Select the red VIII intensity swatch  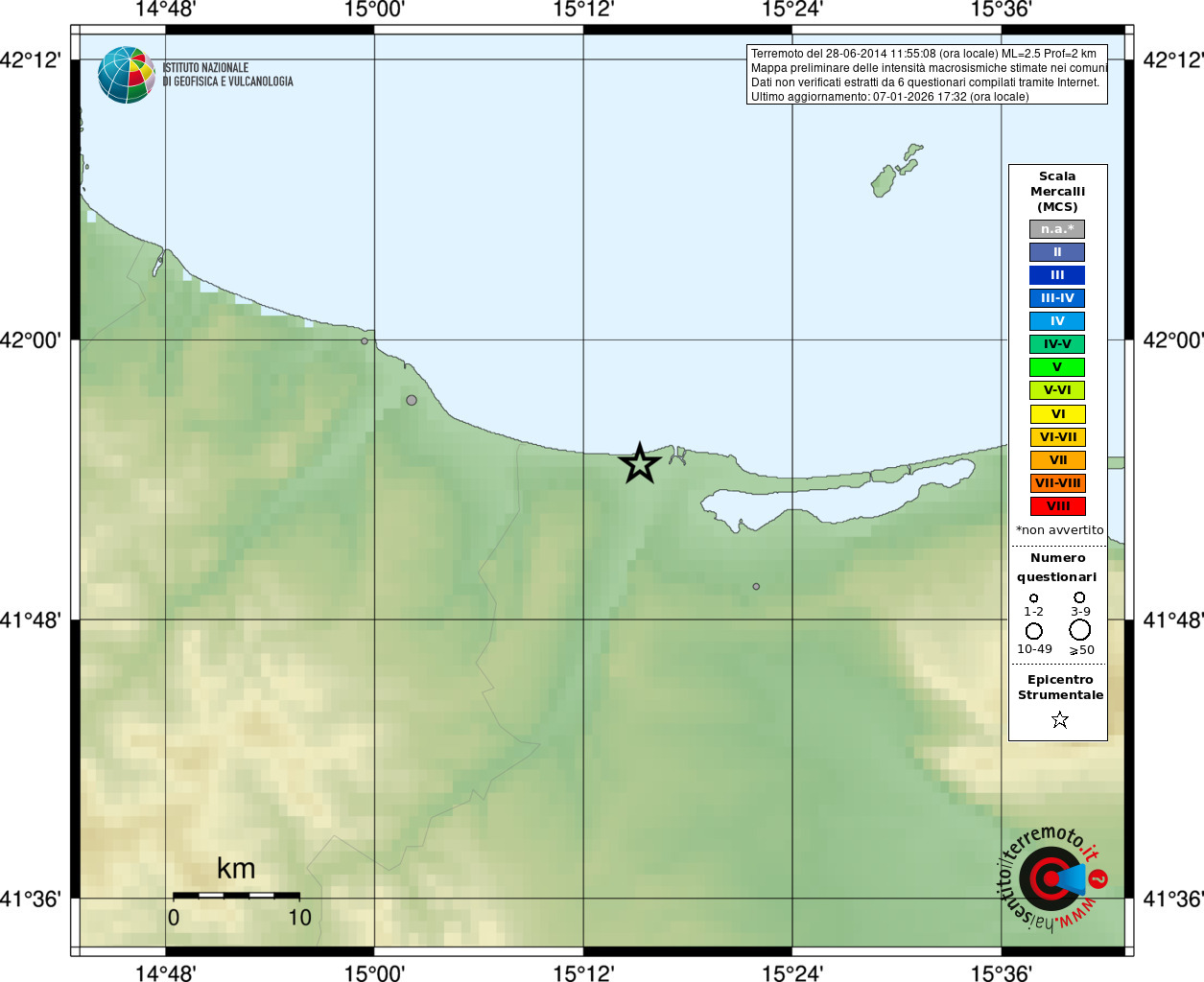1057,506
